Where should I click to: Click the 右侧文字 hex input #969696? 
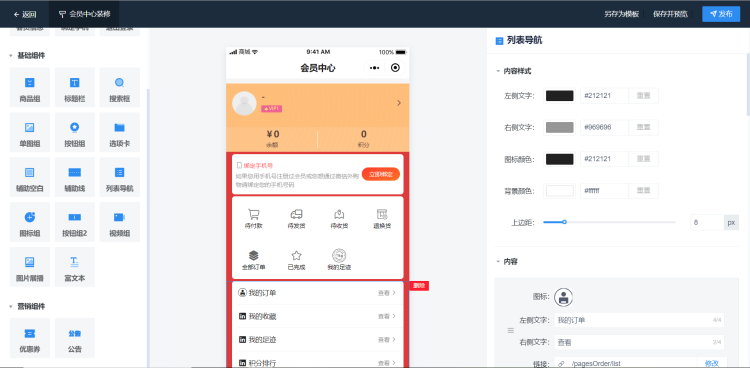tap(604, 127)
